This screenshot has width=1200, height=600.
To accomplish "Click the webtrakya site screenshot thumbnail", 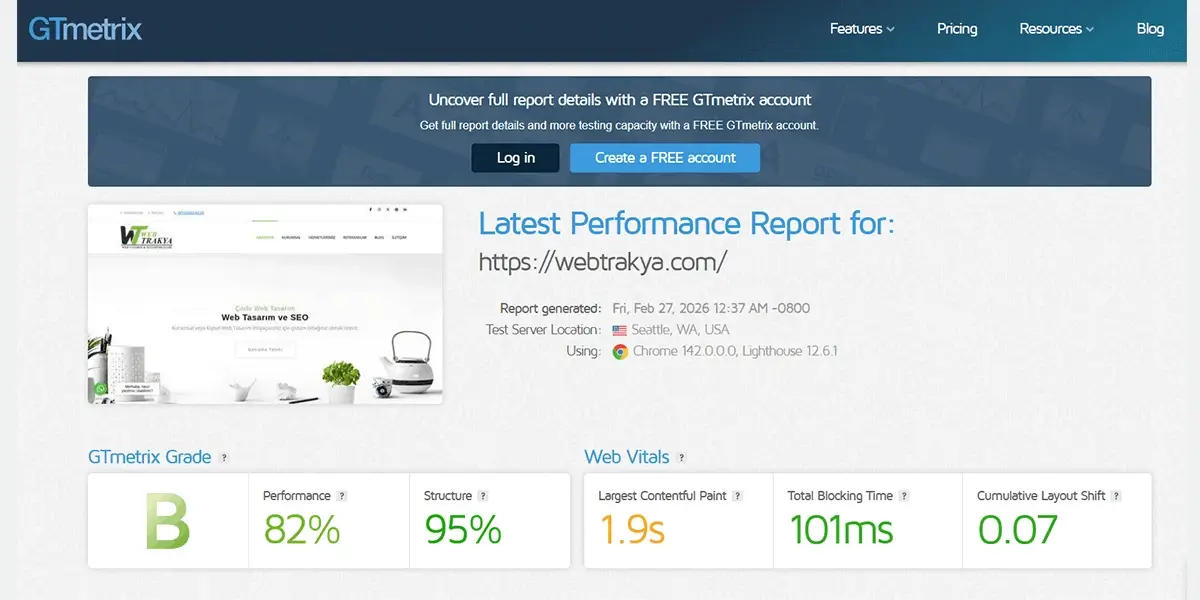I will (265, 304).
